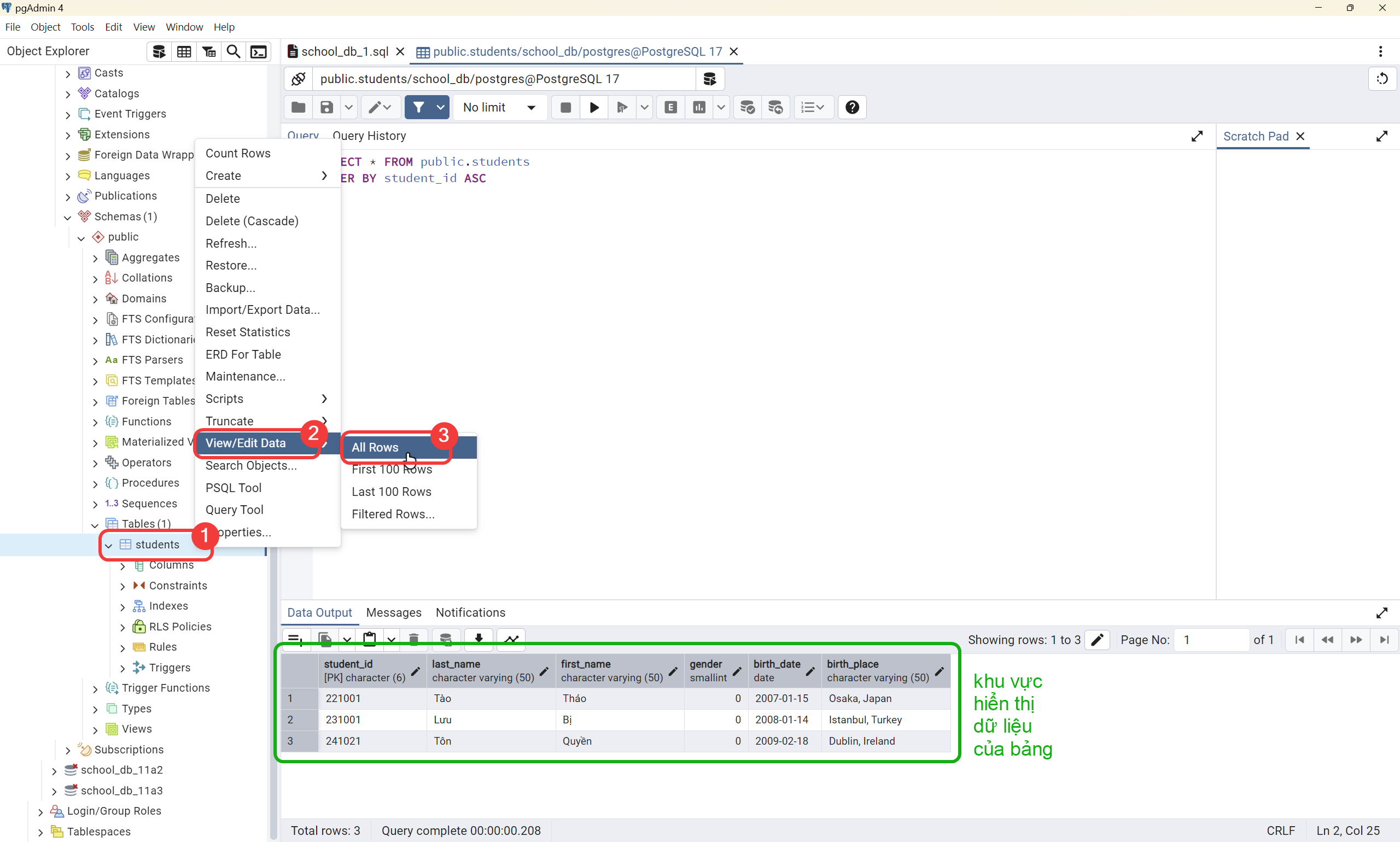The height and width of the screenshot is (842, 1400).
Task: Click the Execute query play button
Action: point(593,107)
